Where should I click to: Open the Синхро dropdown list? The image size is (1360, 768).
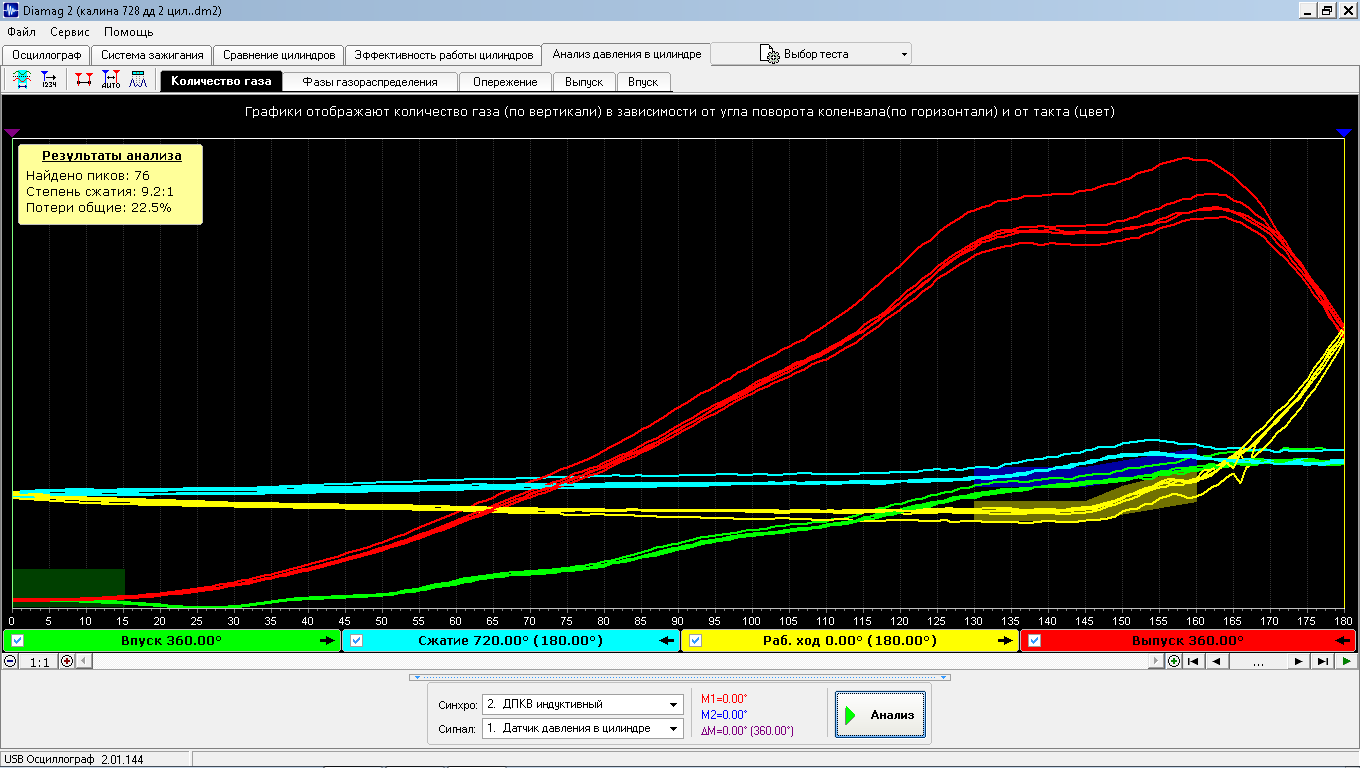click(x=674, y=704)
